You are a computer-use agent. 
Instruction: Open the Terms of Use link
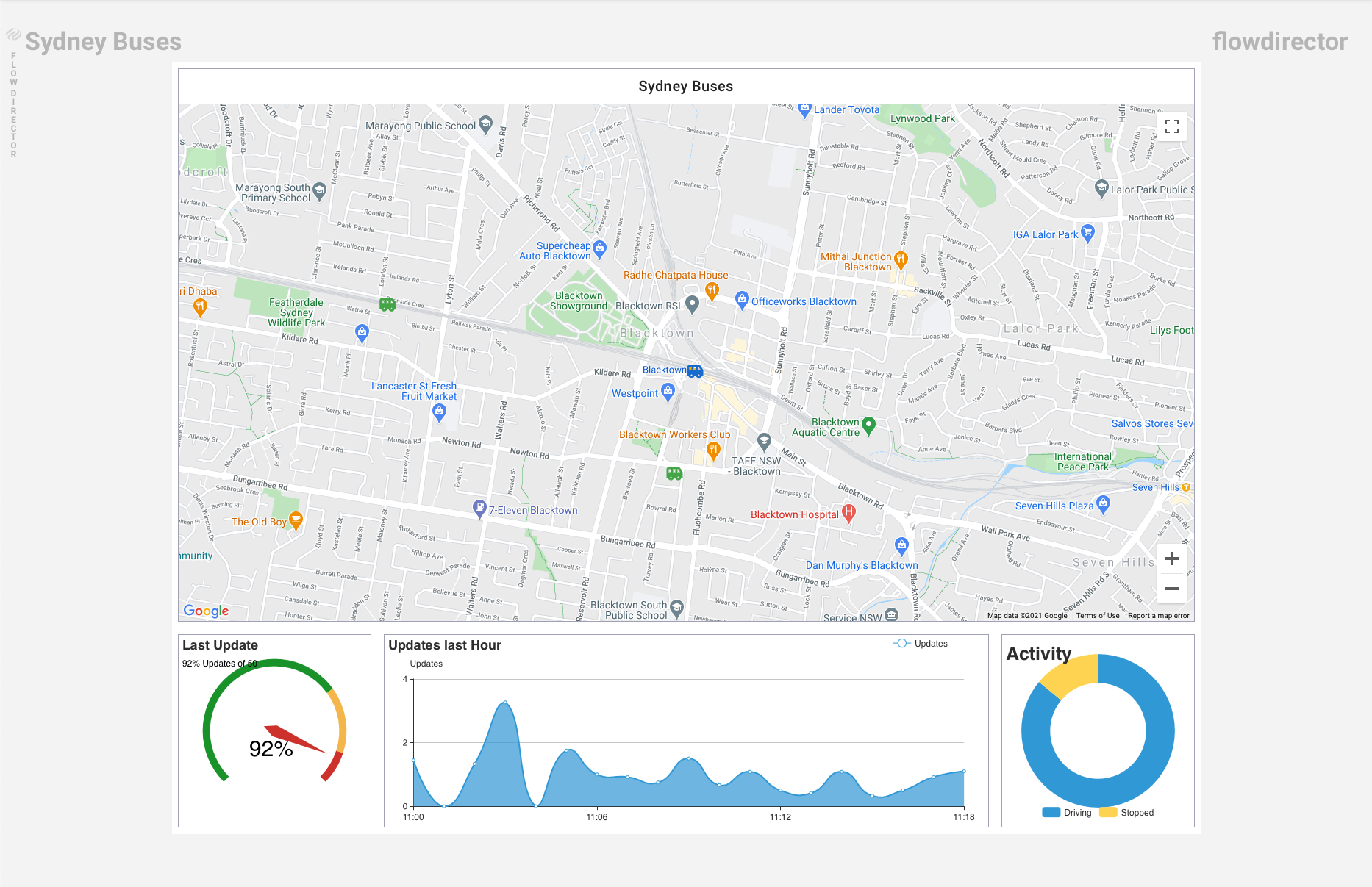pyautogui.click(x=1097, y=616)
